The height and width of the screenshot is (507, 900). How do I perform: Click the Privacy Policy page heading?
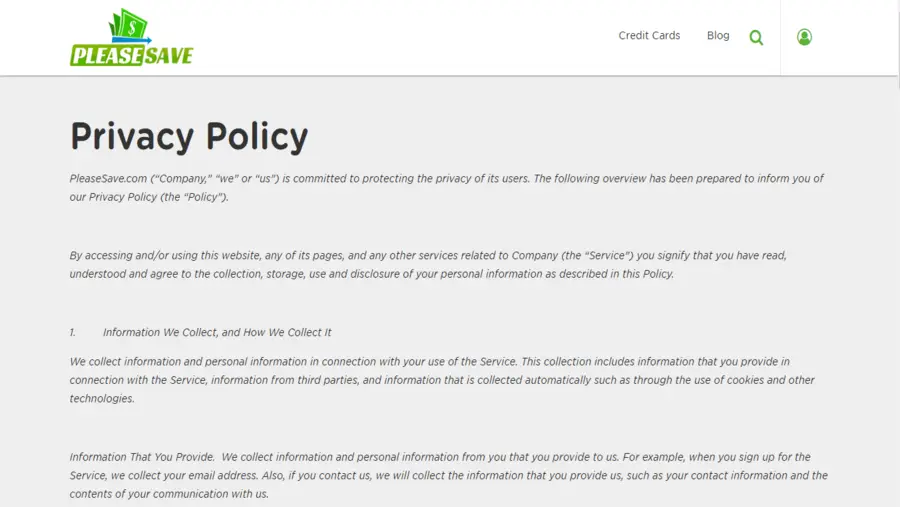coord(189,136)
